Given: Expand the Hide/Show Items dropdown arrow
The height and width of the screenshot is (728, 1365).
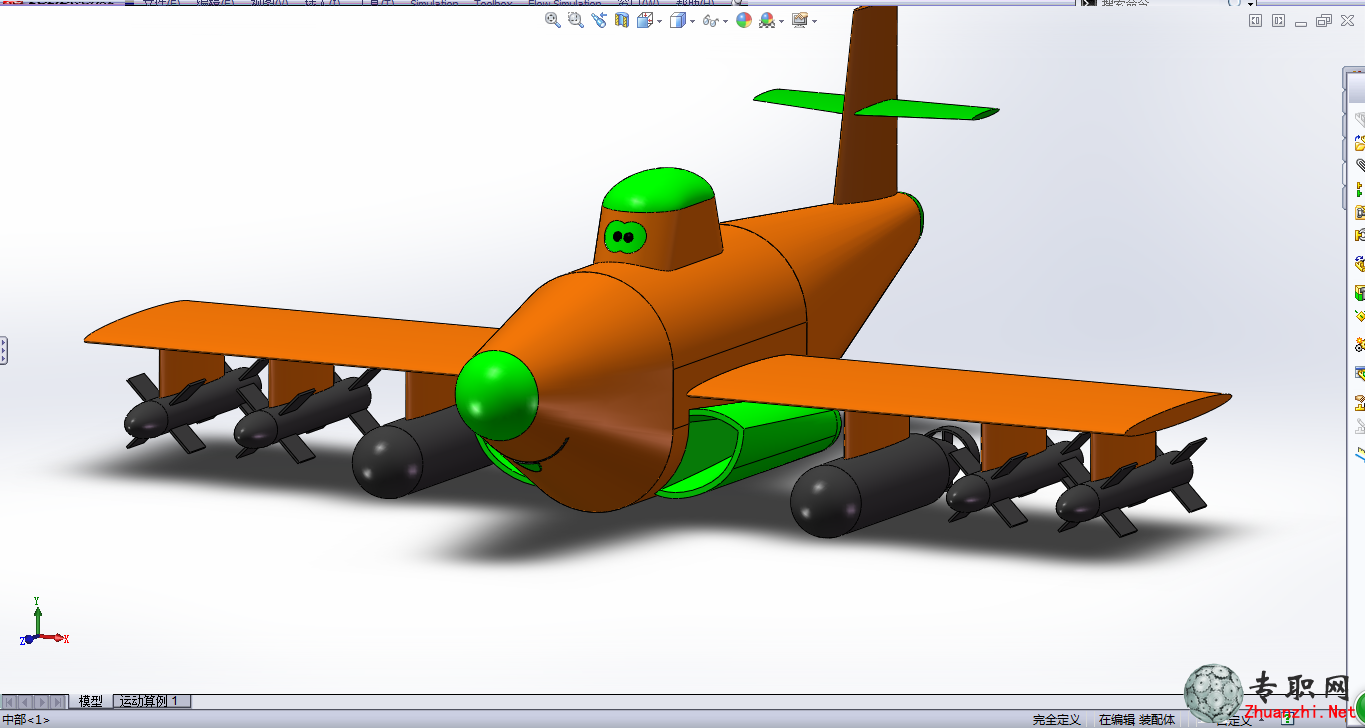Looking at the screenshot, I should click(725, 21).
